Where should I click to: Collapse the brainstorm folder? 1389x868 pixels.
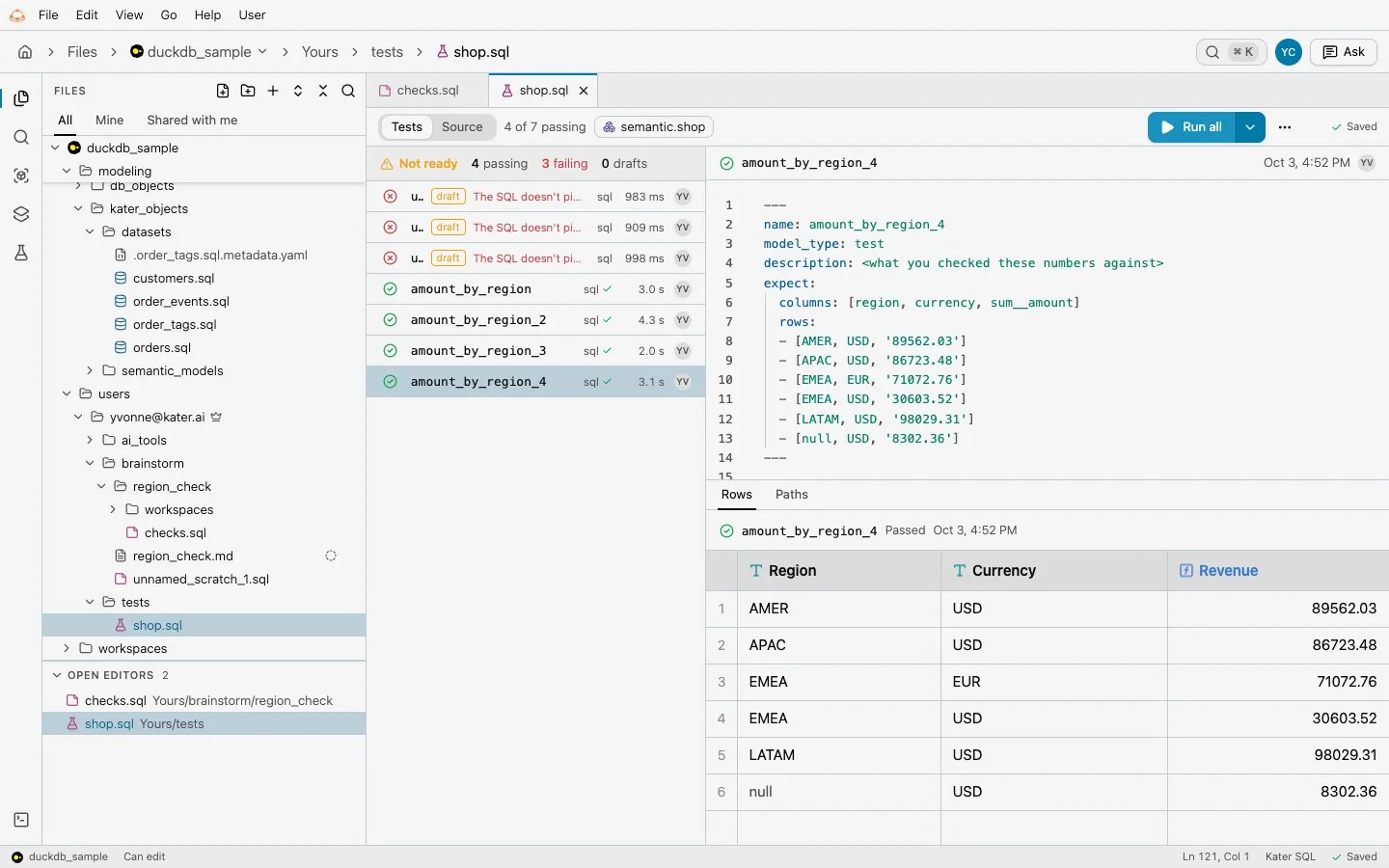pyautogui.click(x=90, y=464)
